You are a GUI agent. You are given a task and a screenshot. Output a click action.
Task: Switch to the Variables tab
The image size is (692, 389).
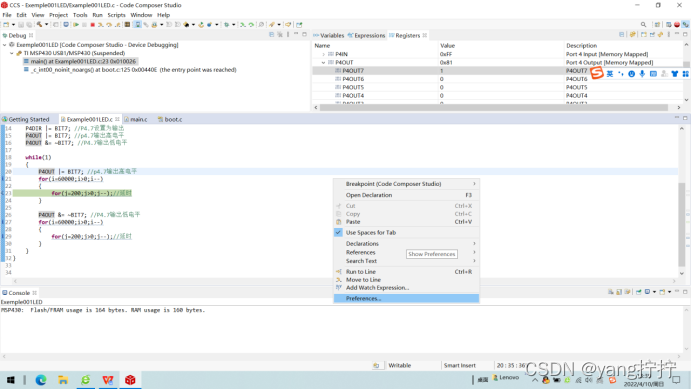coord(329,35)
